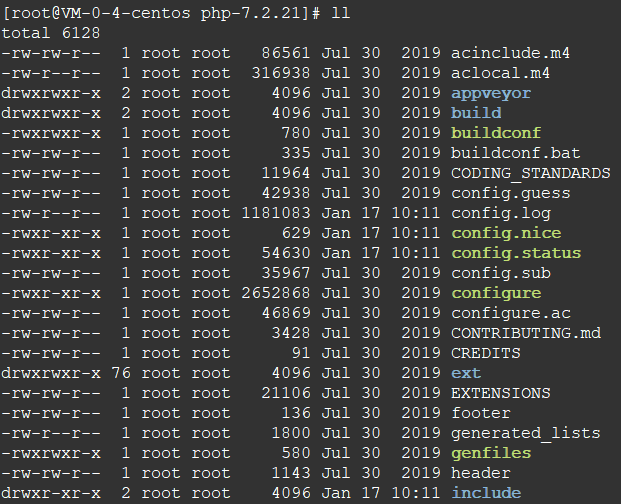Click the size value 3428
This screenshot has width=621, height=504.
(290, 333)
